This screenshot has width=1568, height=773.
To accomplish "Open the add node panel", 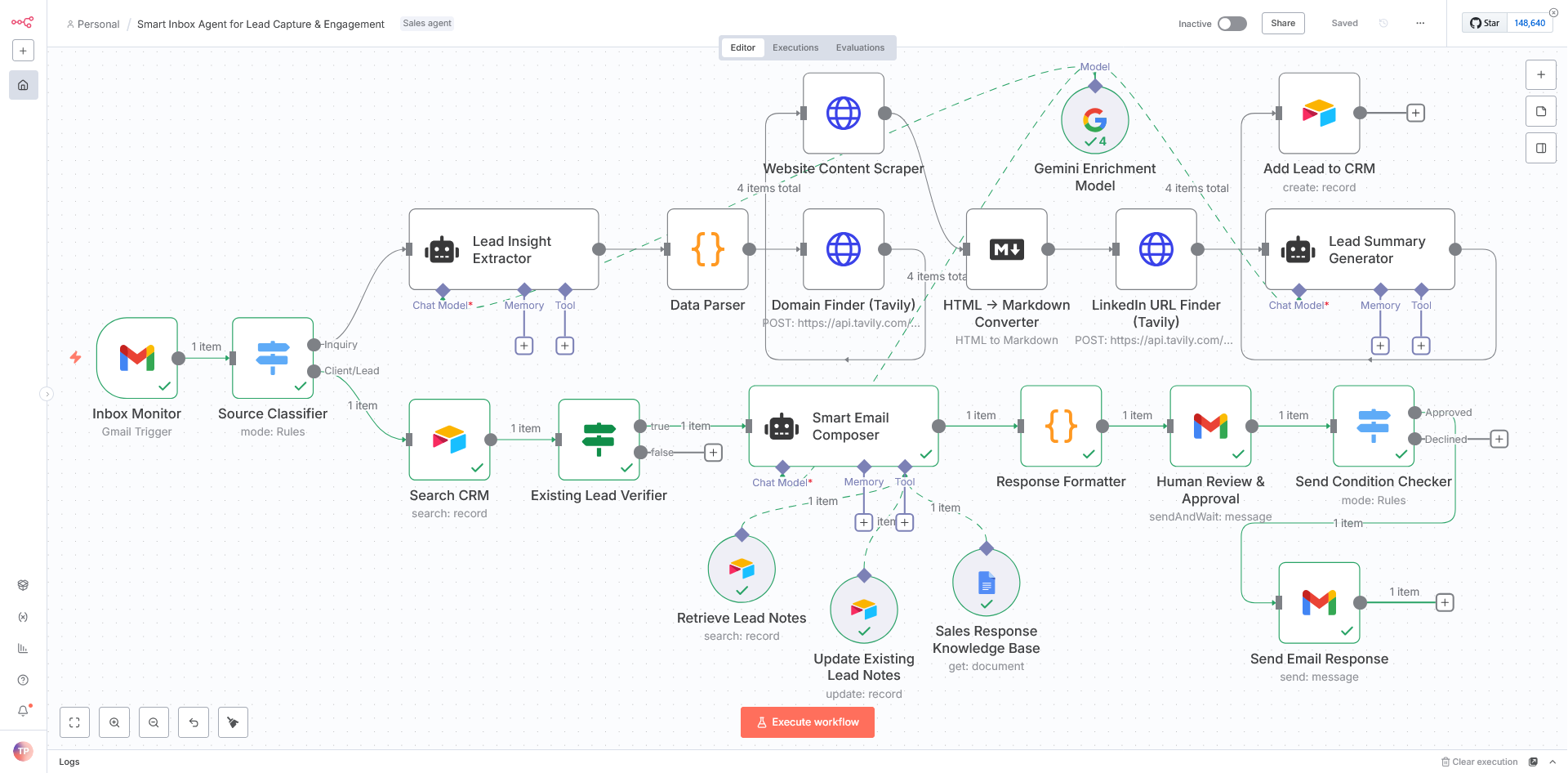I will tap(1540, 74).
